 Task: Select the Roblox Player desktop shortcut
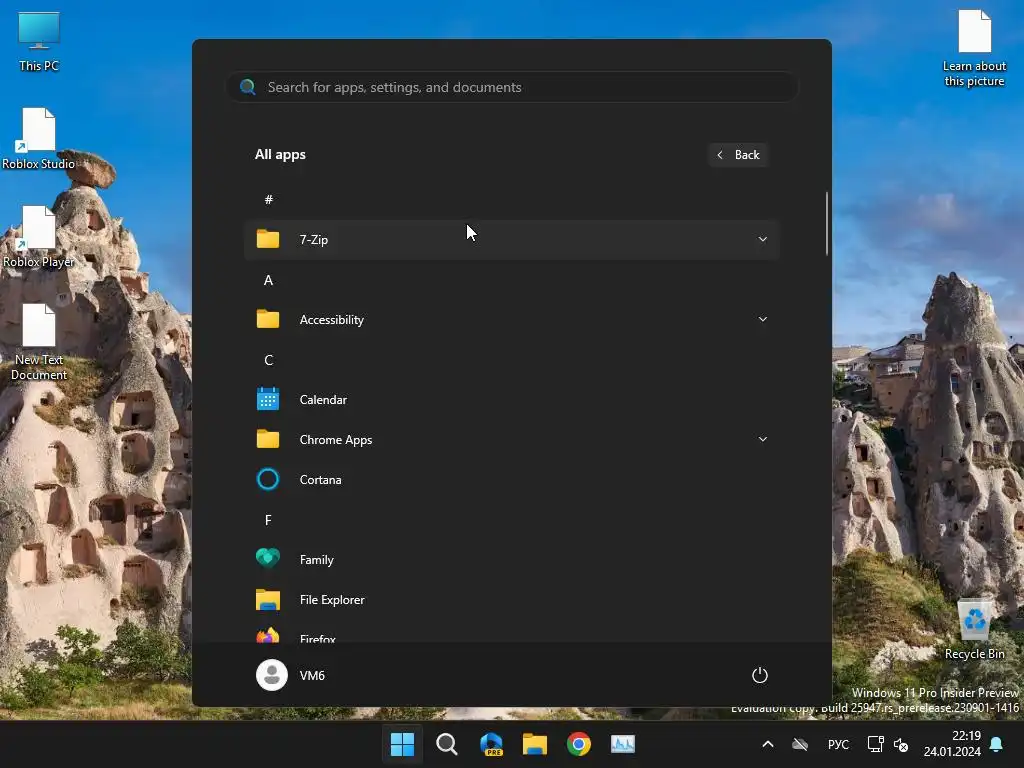(x=39, y=237)
